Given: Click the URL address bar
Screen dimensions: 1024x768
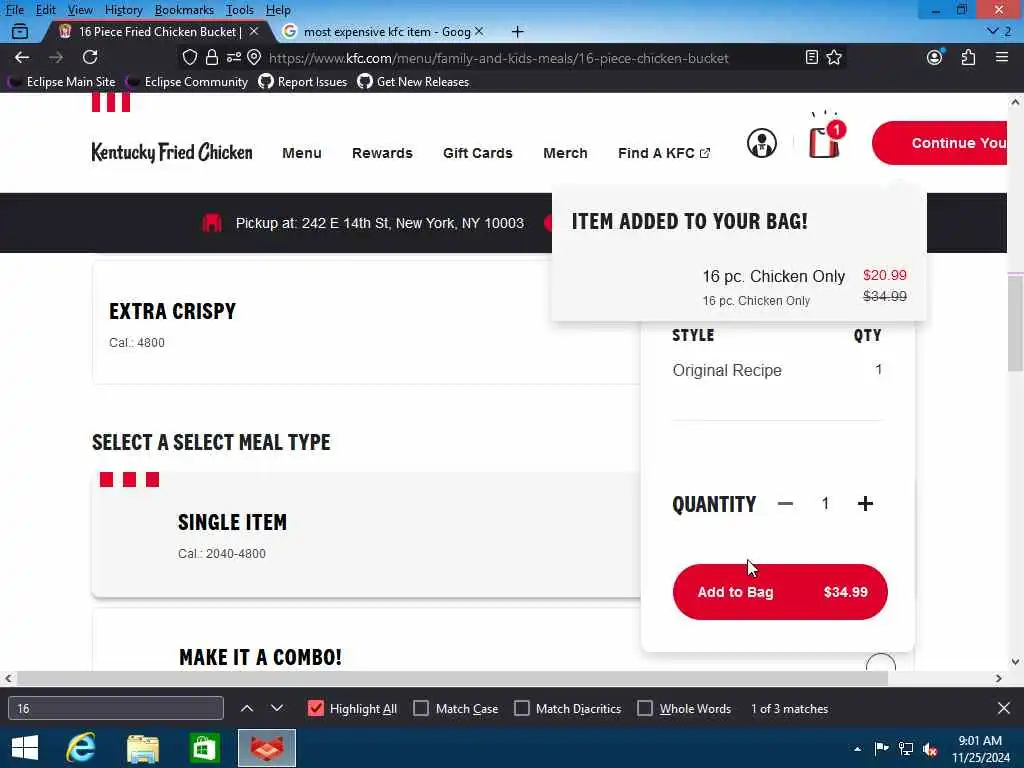Looking at the screenshot, I should point(498,58).
